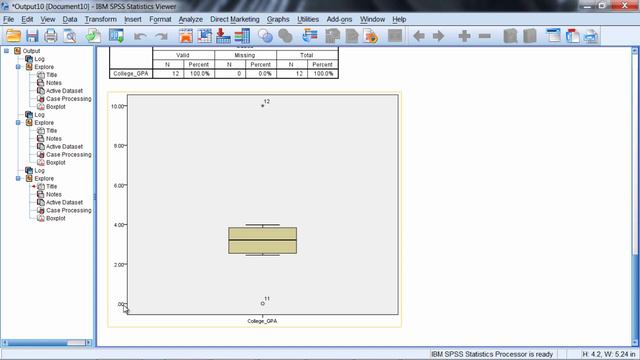Click the Insert Title icon

pyautogui.click(x=573, y=36)
